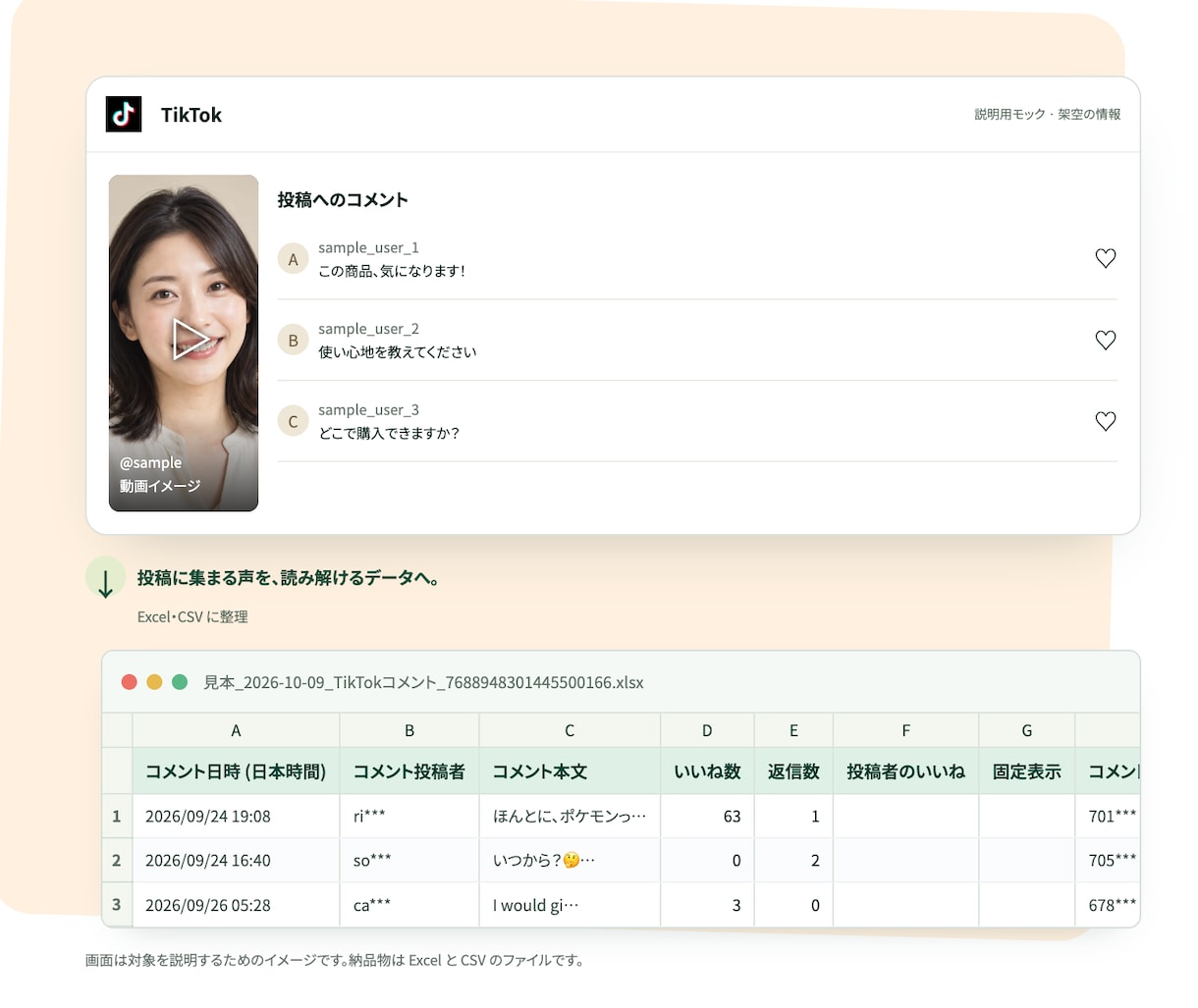Click the 動画イメージ caption on video
1198x1008 pixels.
(x=160, y=486)
